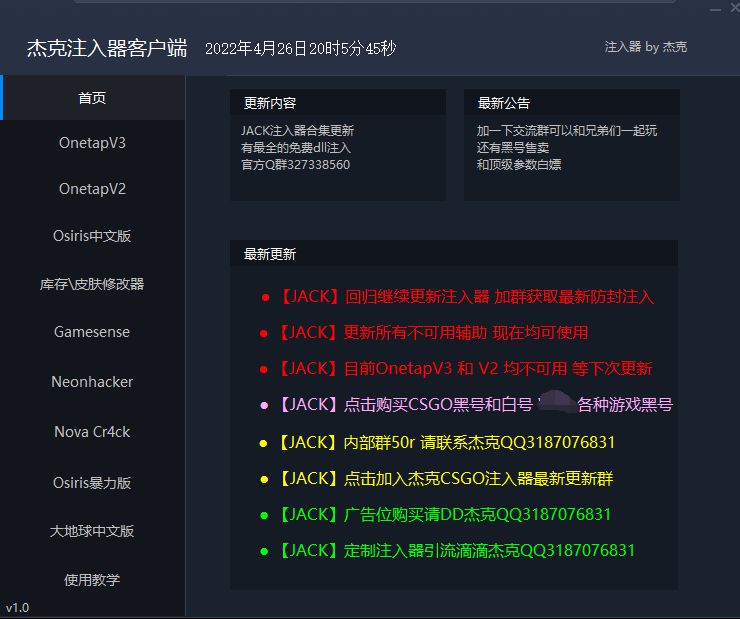Click the 定制注入器引流滴滴杰克 entry

(x=455, y=551)
